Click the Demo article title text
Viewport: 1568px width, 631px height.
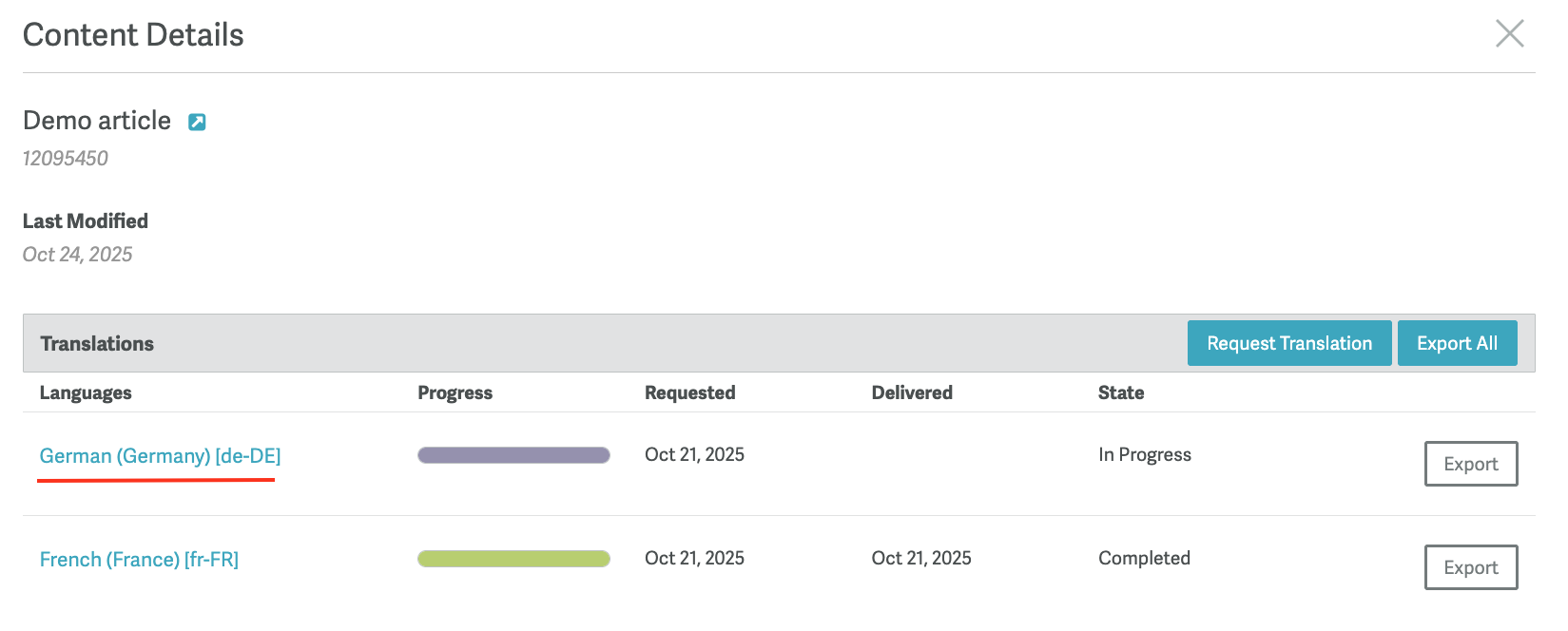[97, 121]
